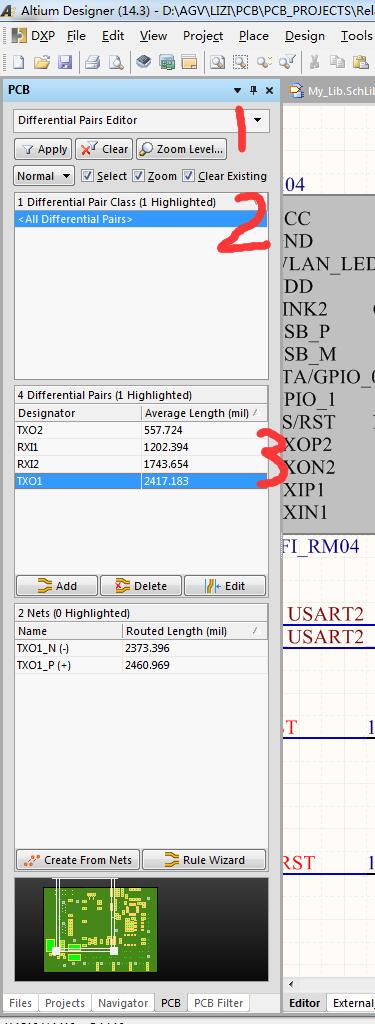Open the PCB panel options arrow menu
Viewport: 375px width, 1024px height.
[x=238, y=91]
